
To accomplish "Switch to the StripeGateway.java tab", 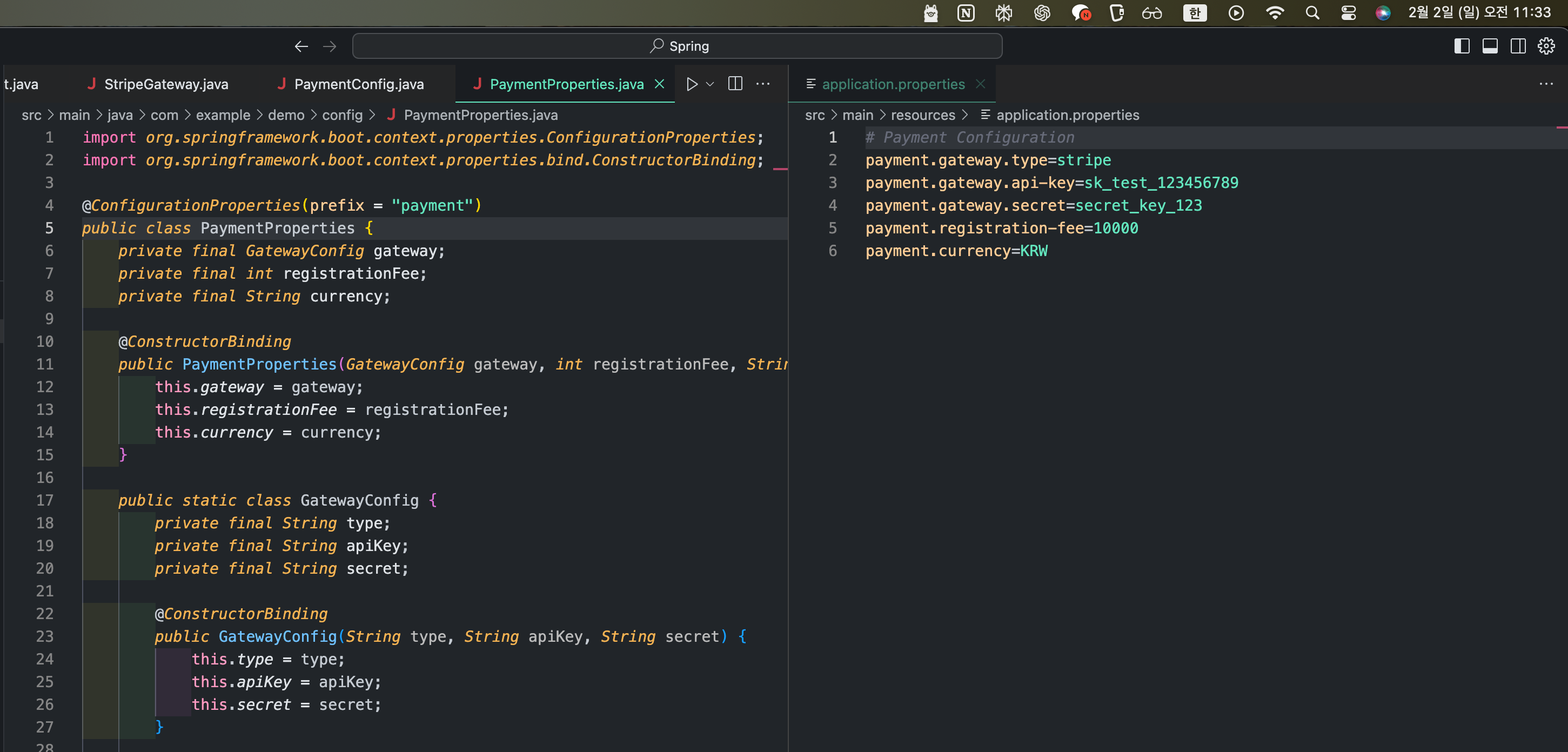I will pos(165,84).
